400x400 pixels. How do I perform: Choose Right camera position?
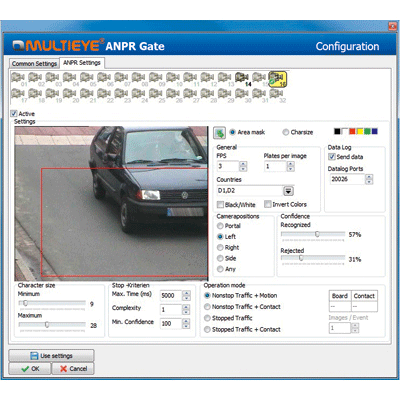(x=220, y=247)
